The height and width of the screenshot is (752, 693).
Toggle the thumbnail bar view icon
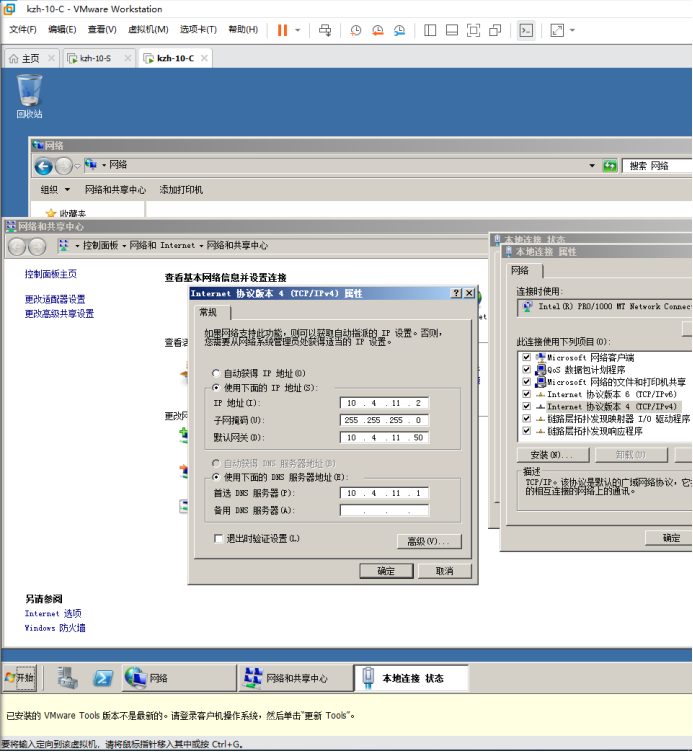(x=452, y=30)
